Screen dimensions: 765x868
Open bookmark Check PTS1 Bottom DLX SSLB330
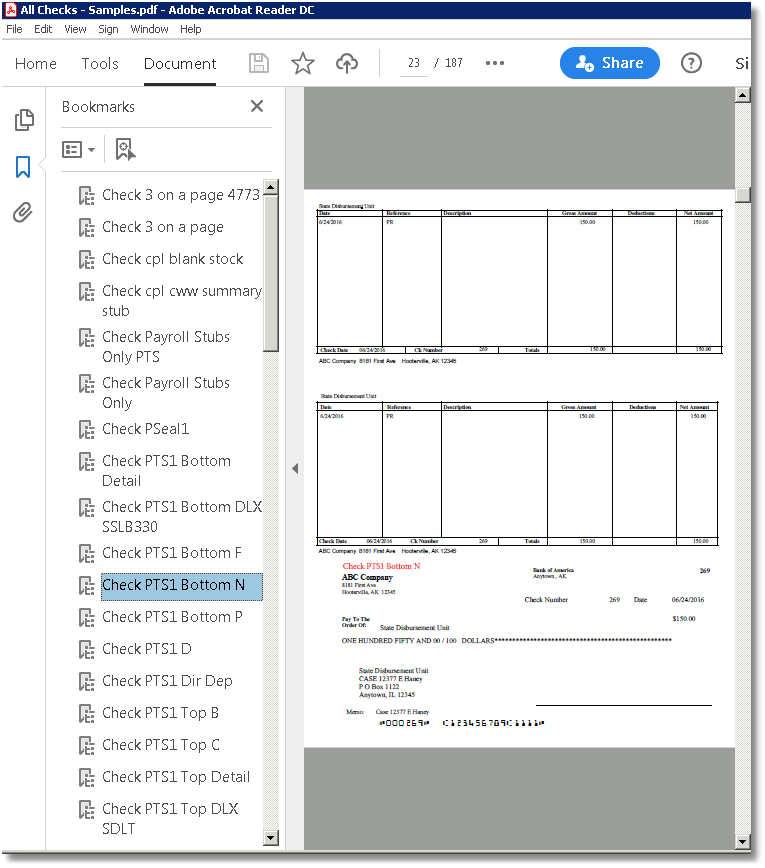[x=182, y=516]
